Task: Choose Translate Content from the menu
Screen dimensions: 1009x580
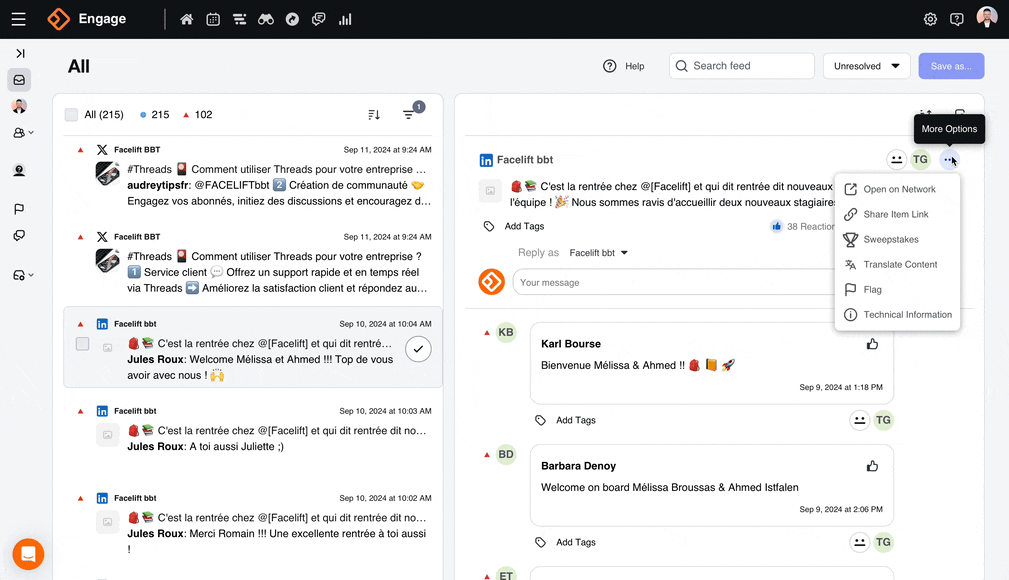Action: [897, 265]
